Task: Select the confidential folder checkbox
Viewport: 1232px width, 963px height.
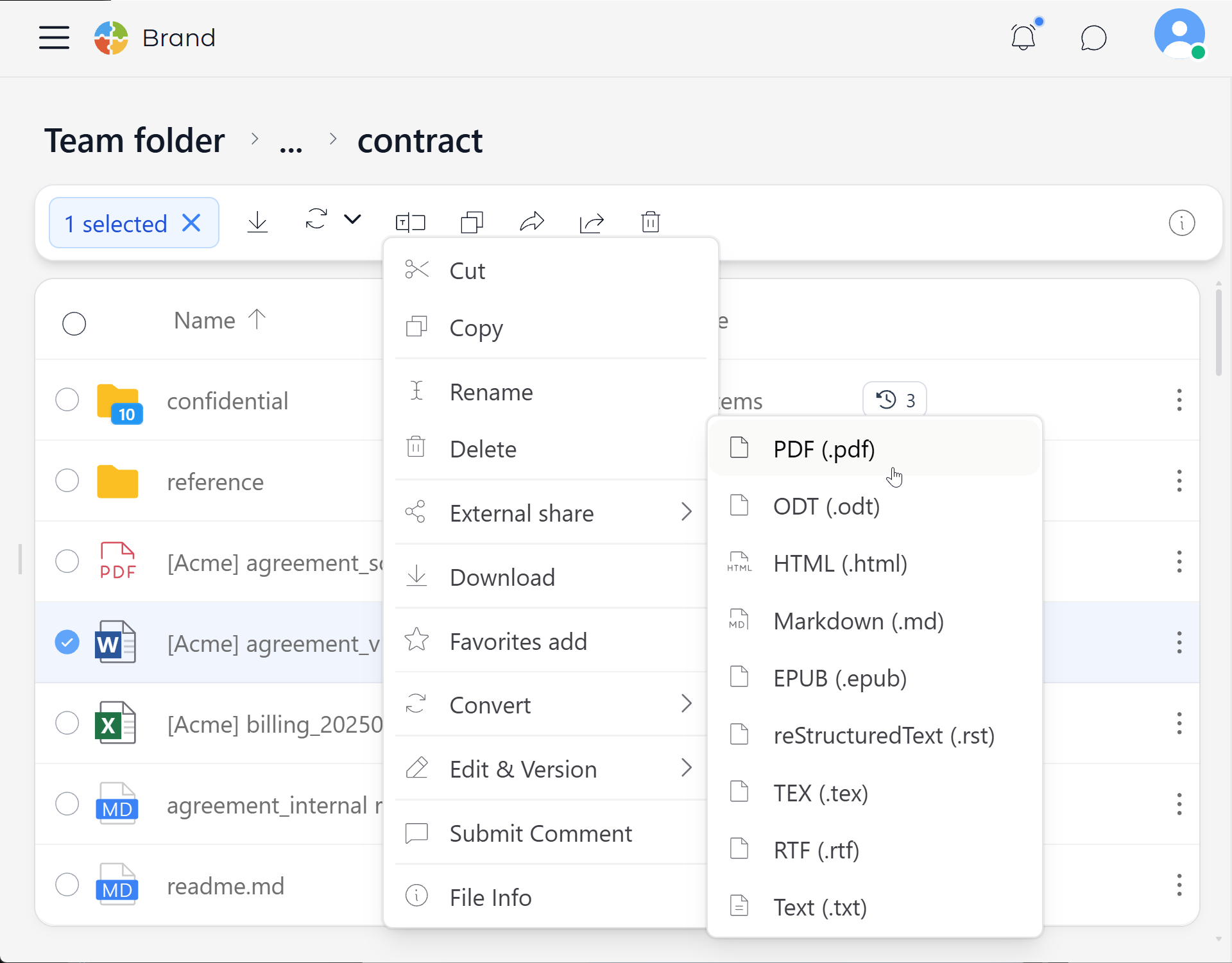Action: tap(67, 400)
